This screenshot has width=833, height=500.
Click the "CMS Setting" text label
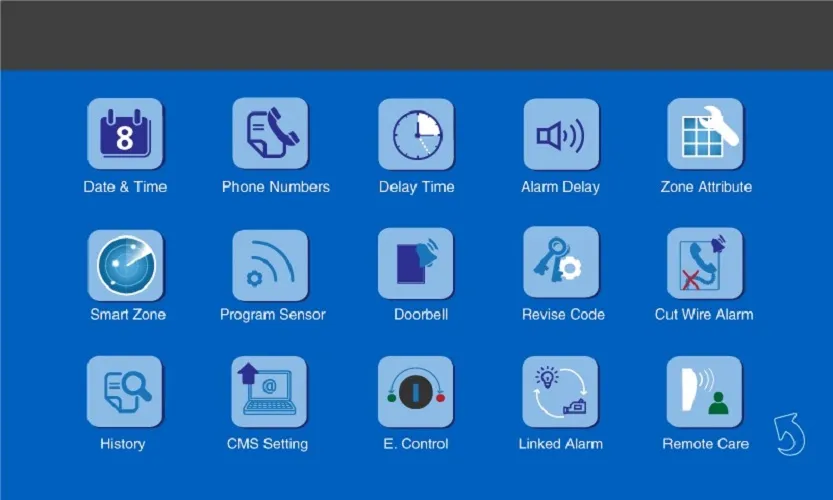click(x=267, y=444)
